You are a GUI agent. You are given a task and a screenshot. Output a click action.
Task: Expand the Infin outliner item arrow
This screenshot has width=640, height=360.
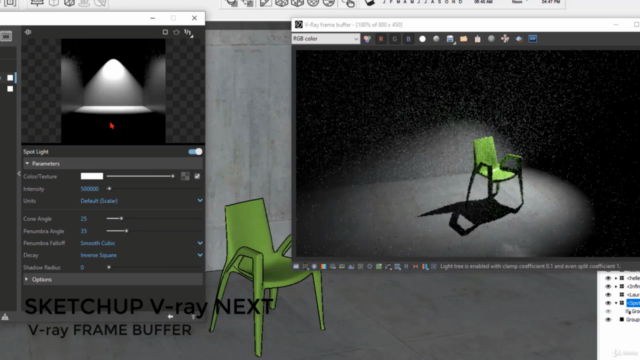[616, 286]
